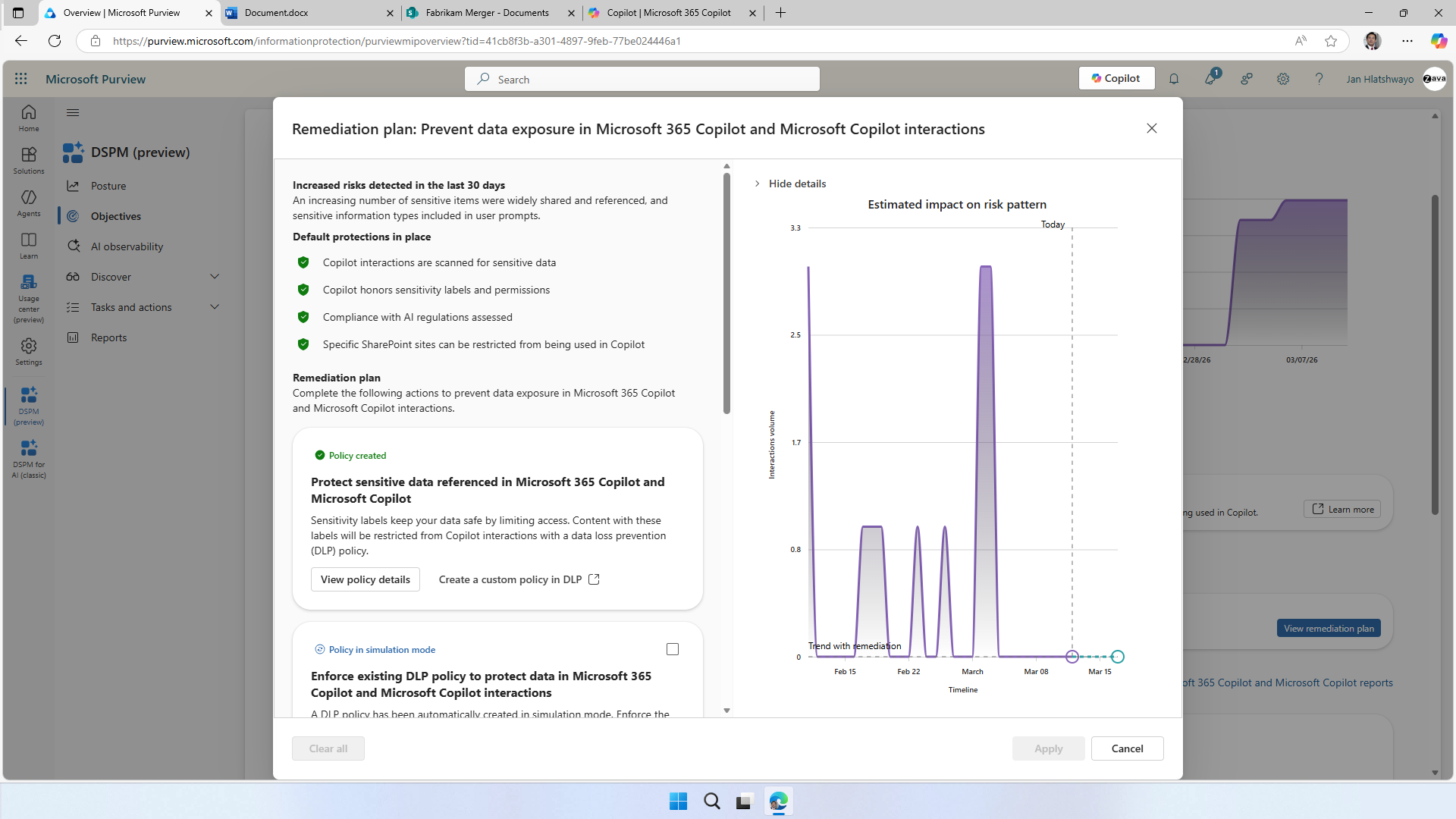Collapse the Hide details chevron
This screenshot has height=819, width=1456.
pyautogui.click(x=757, y=184)
